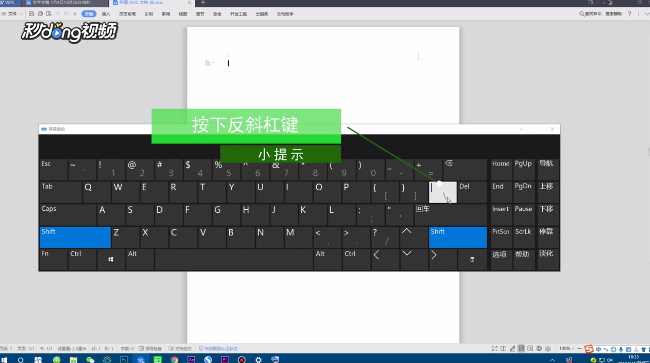Click the Save icon in WPS toolbar

tap(31, 14)
